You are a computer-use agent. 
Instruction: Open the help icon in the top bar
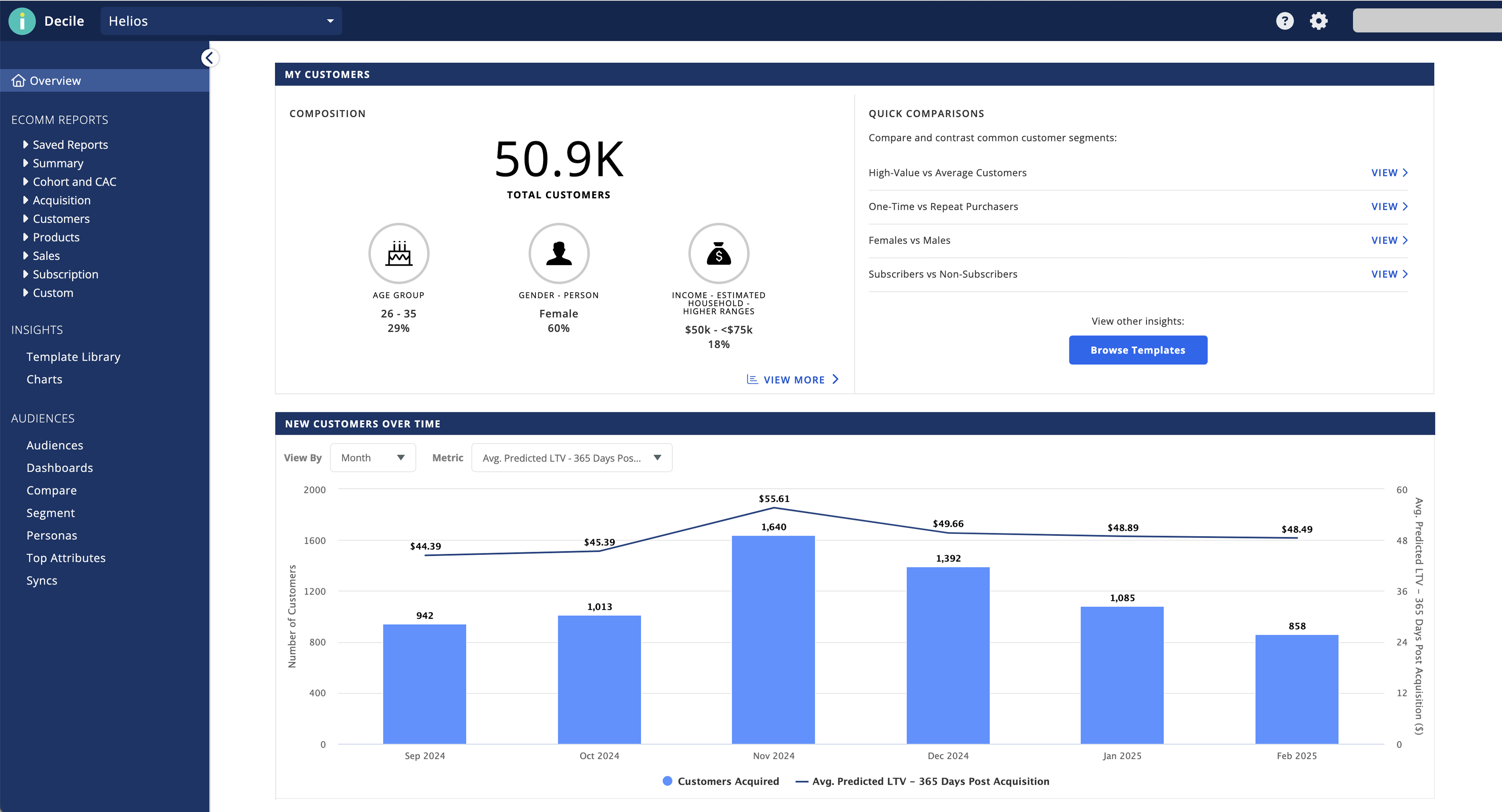pyautogui.click(x=1285, y=20)
